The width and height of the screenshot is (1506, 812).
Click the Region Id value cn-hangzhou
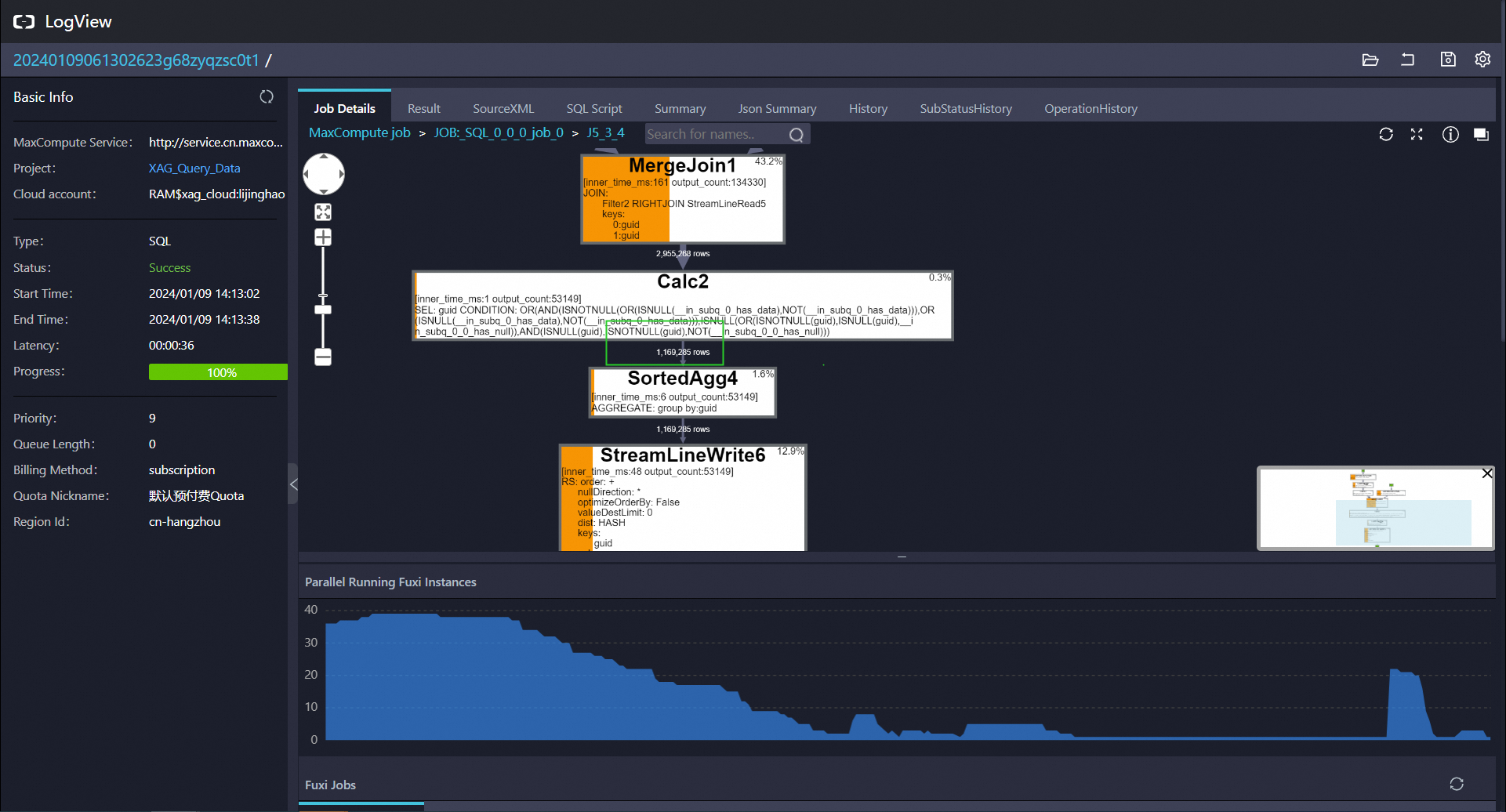coord(184,521)
